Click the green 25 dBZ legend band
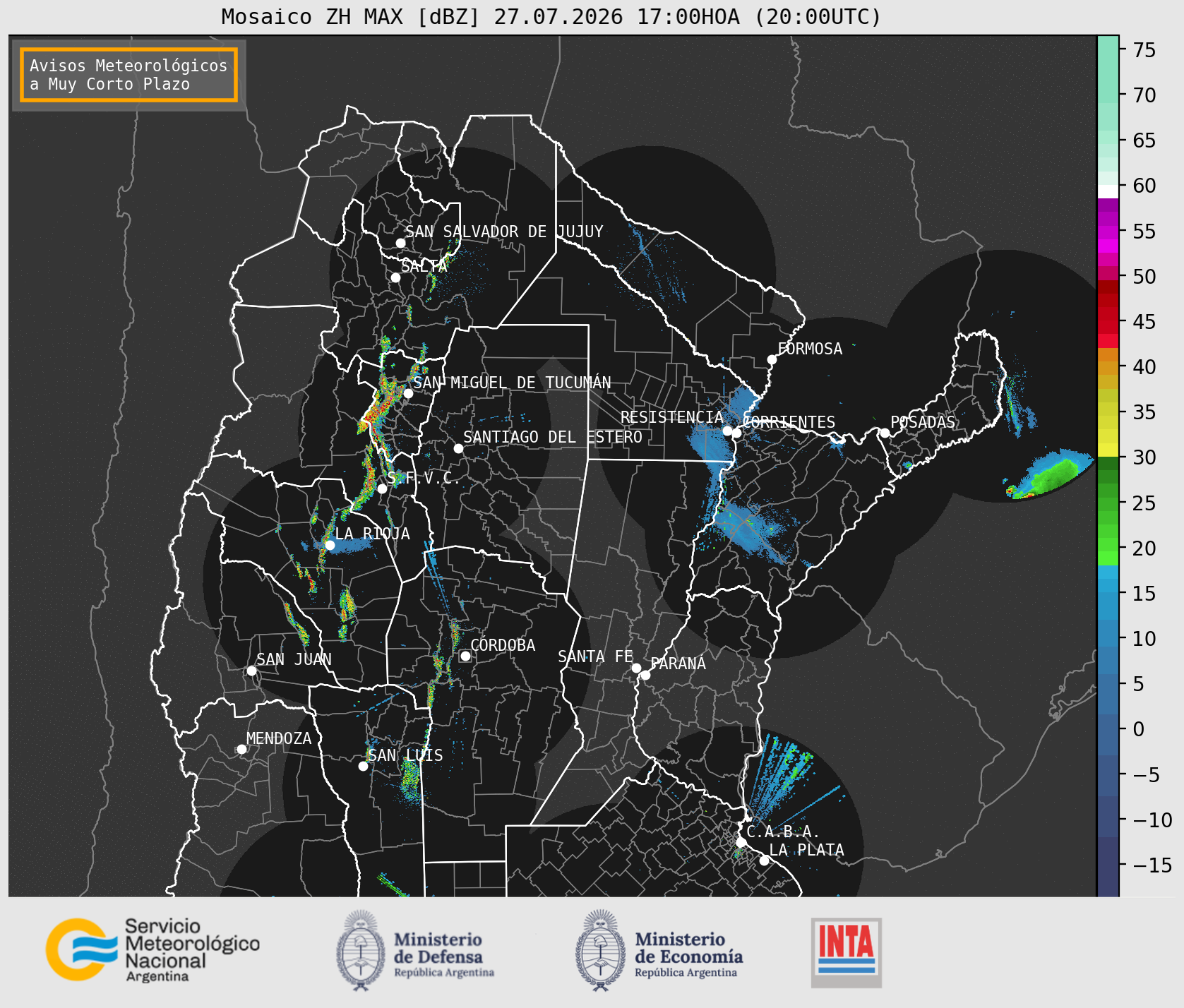This screenshot has height=1008, width=1184. (1108, 503)
